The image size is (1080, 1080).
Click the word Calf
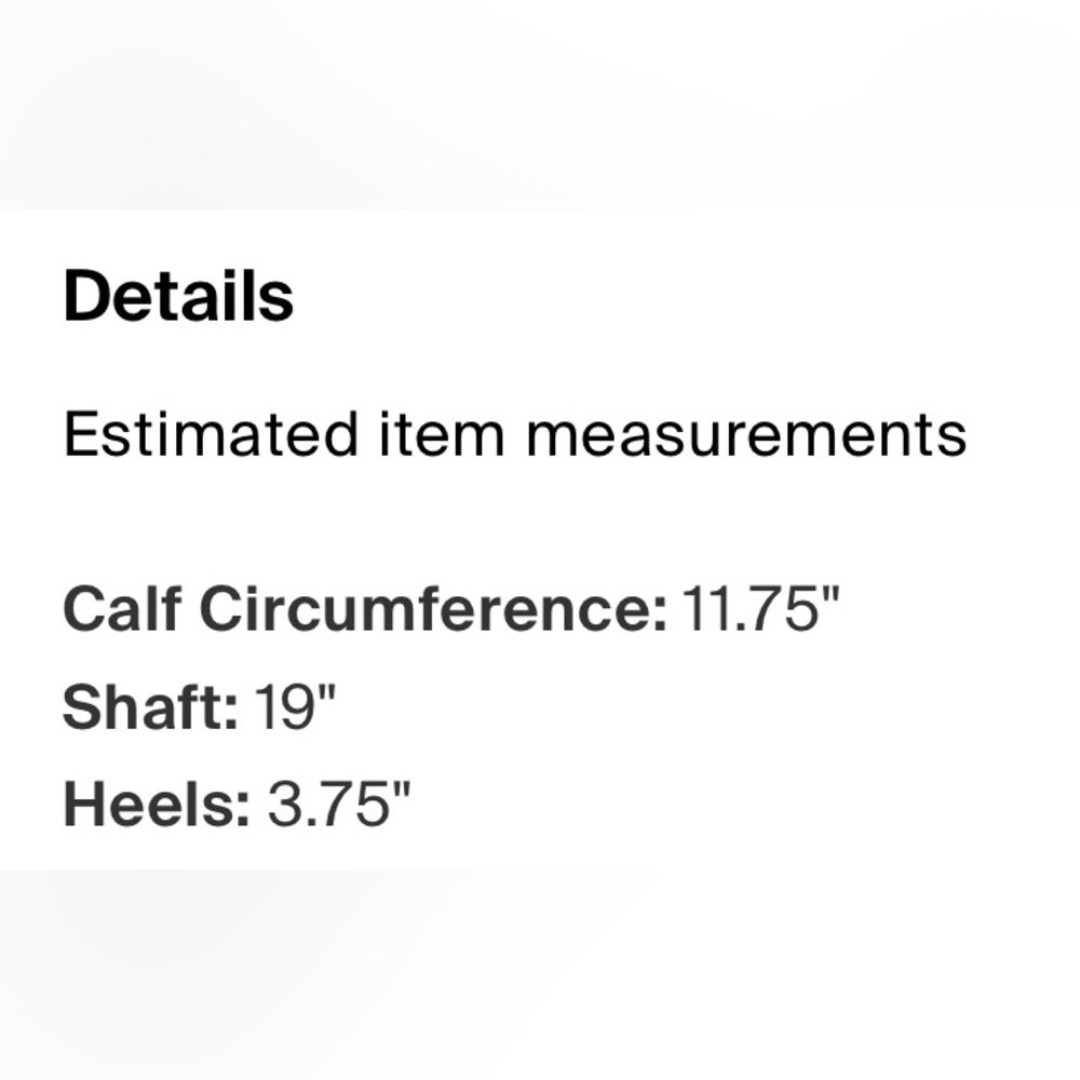123,609
